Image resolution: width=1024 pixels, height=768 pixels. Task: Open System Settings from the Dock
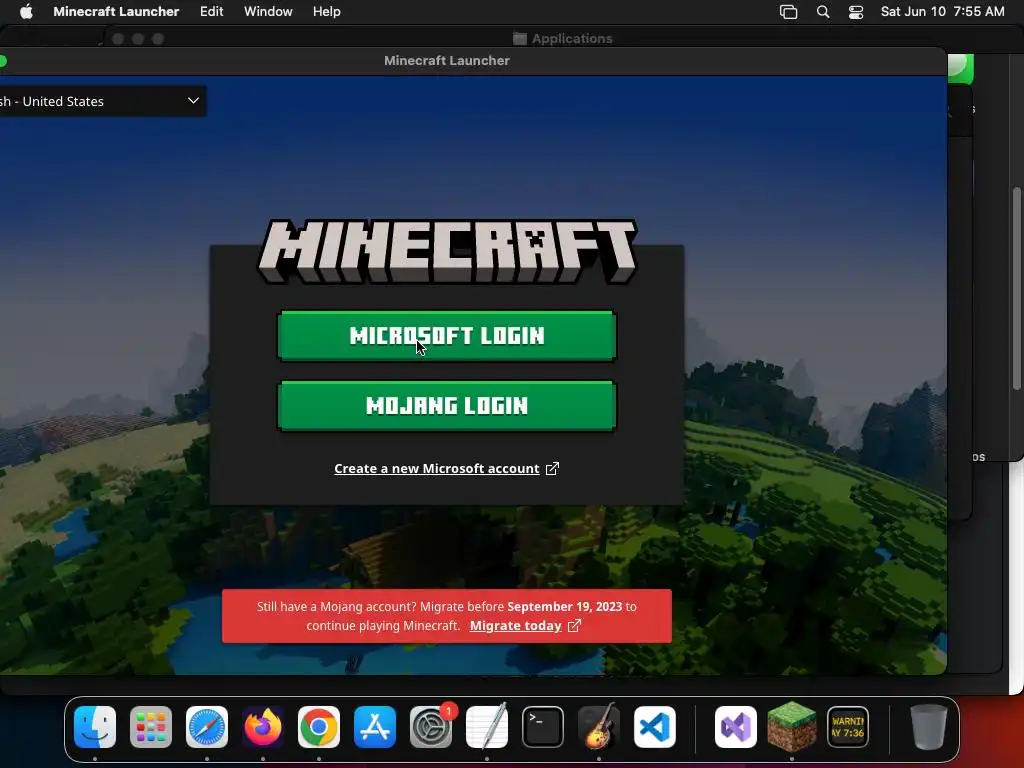tap(431, 727)
